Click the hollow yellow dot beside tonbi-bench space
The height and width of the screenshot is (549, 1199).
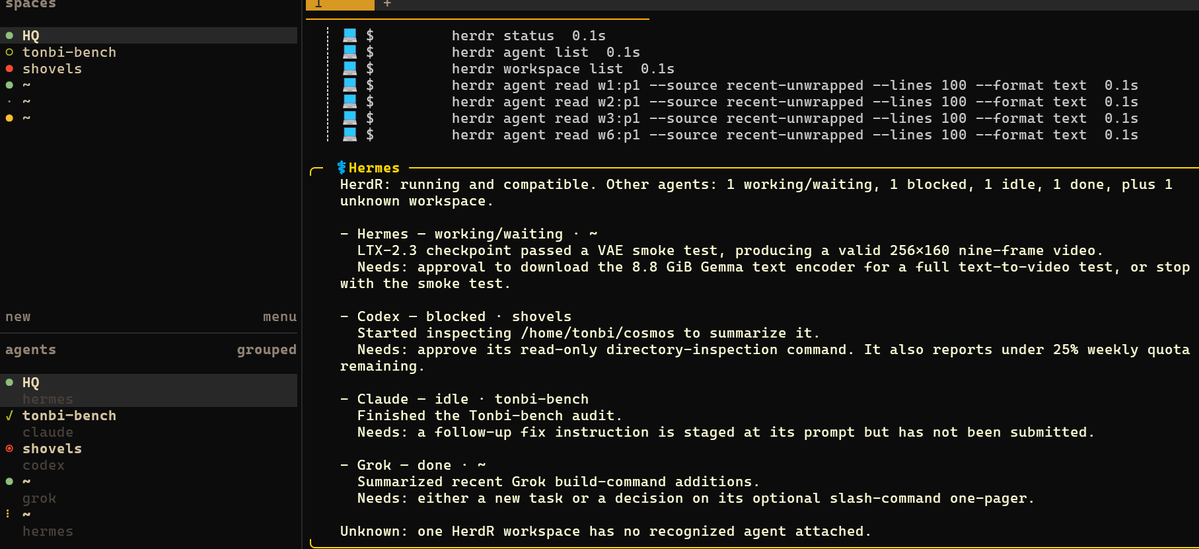point(8,52)
